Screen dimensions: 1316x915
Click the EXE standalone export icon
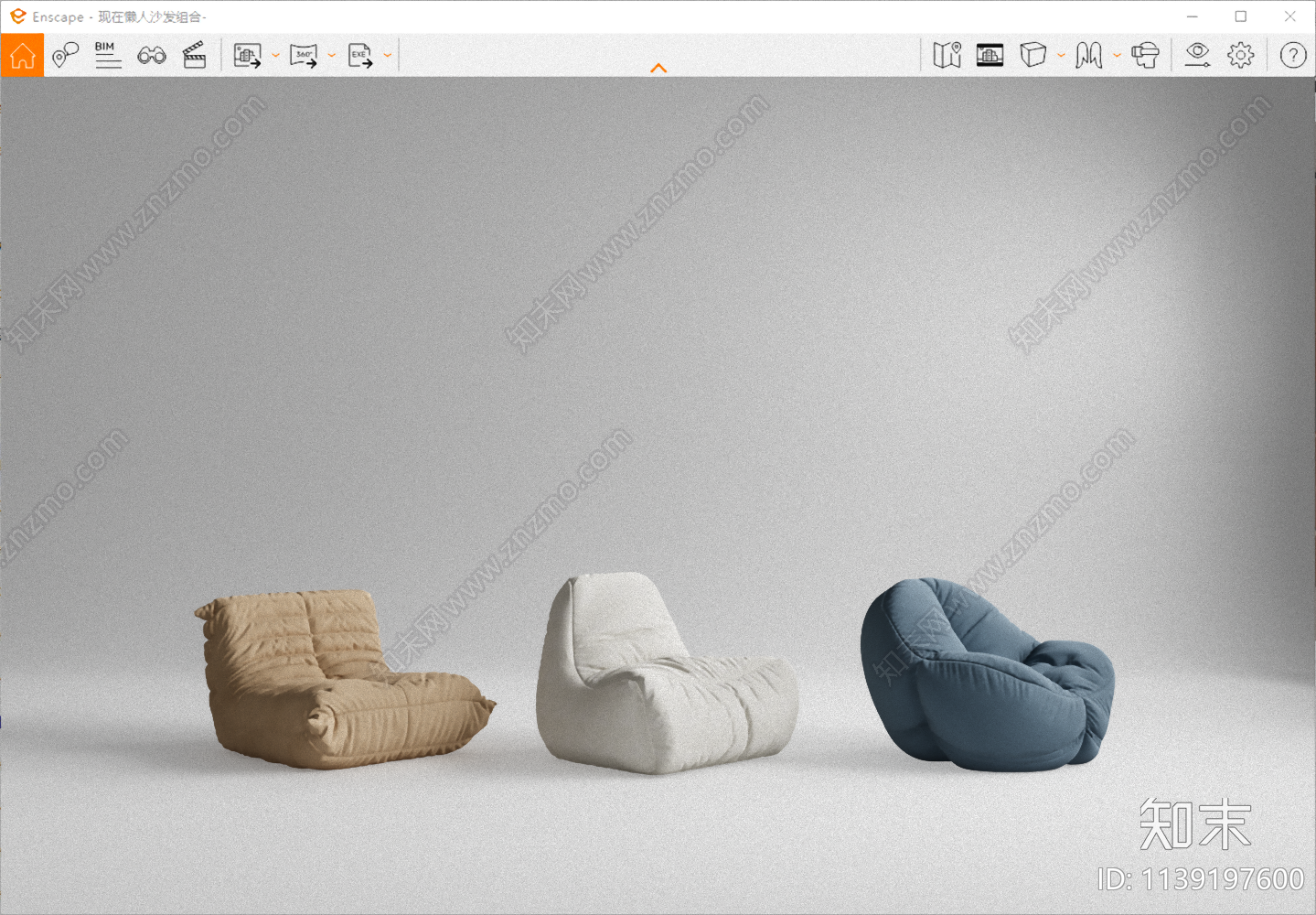click(x=360, y=56)
